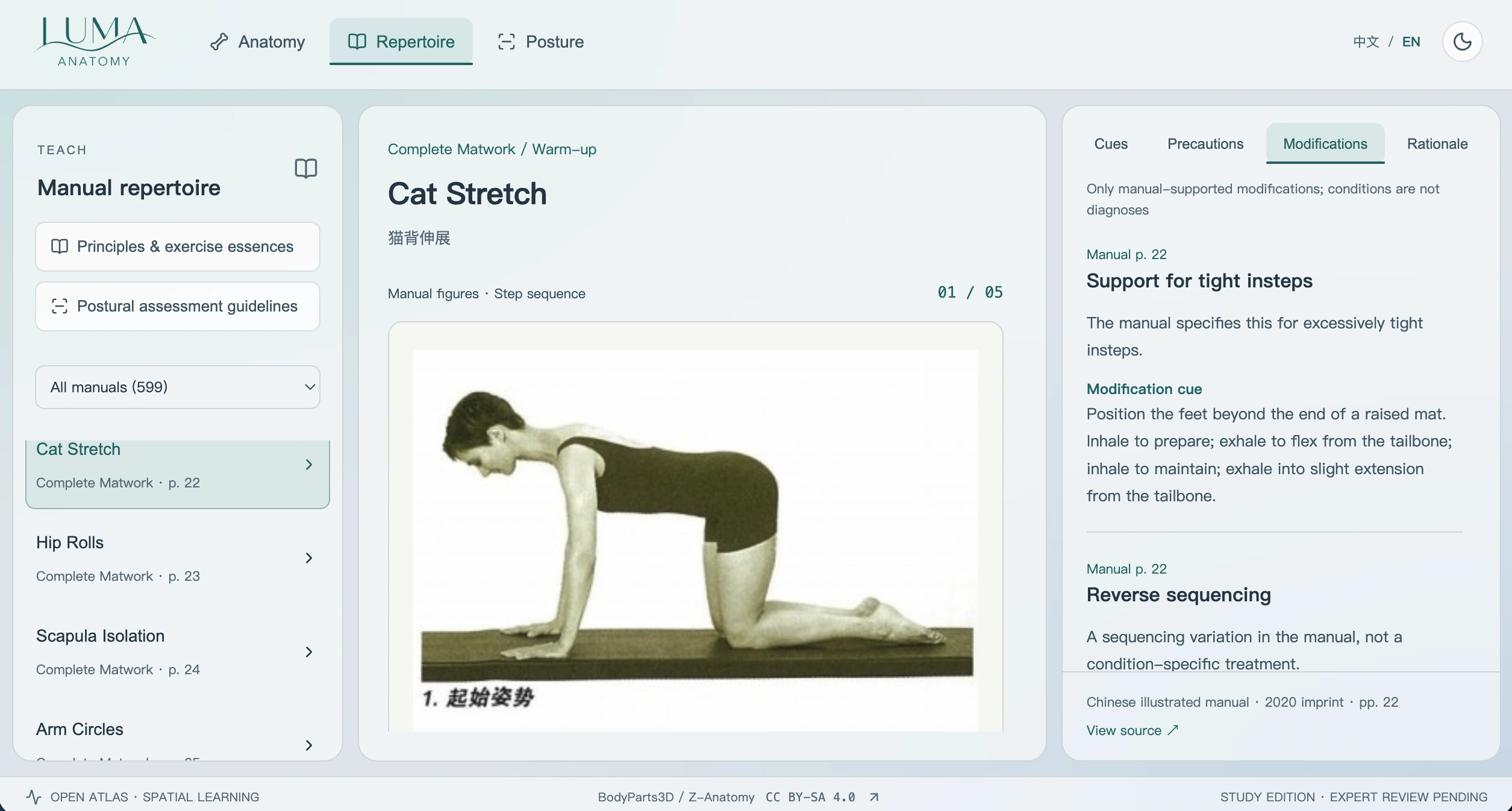Follow the View source link
The height and width of the screenshot is (811, 1512).
click(x=1132, y=730)
